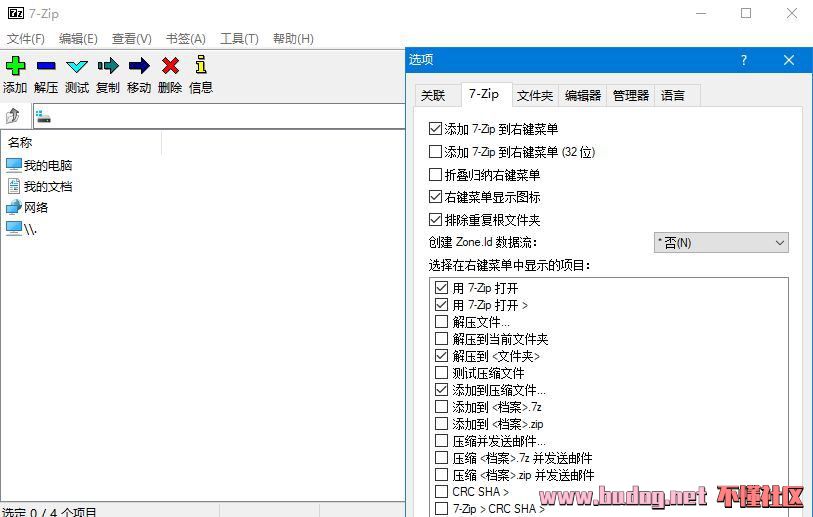Select the 网络 network icon
Image resolution: width=813 pixels, height=517 pixels.
[14, 207]
